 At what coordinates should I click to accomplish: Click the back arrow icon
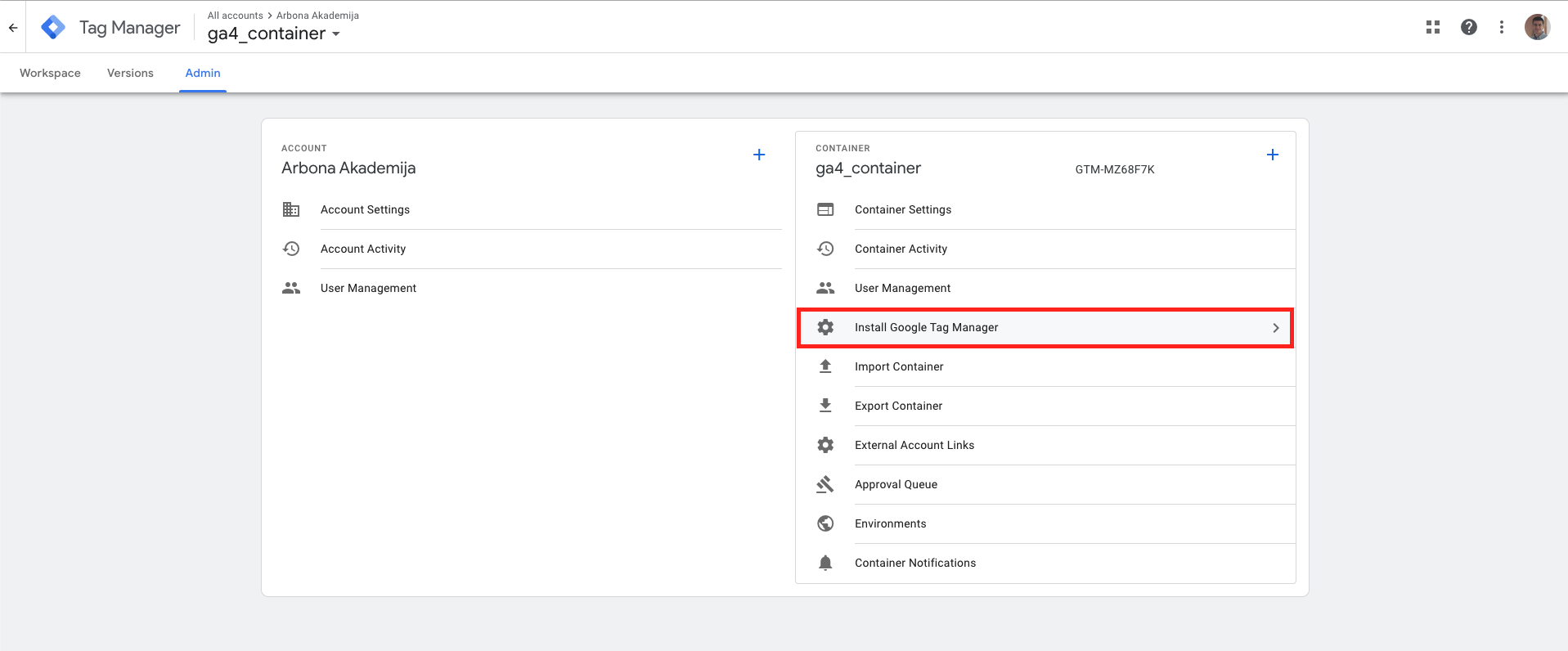point(13,28)
